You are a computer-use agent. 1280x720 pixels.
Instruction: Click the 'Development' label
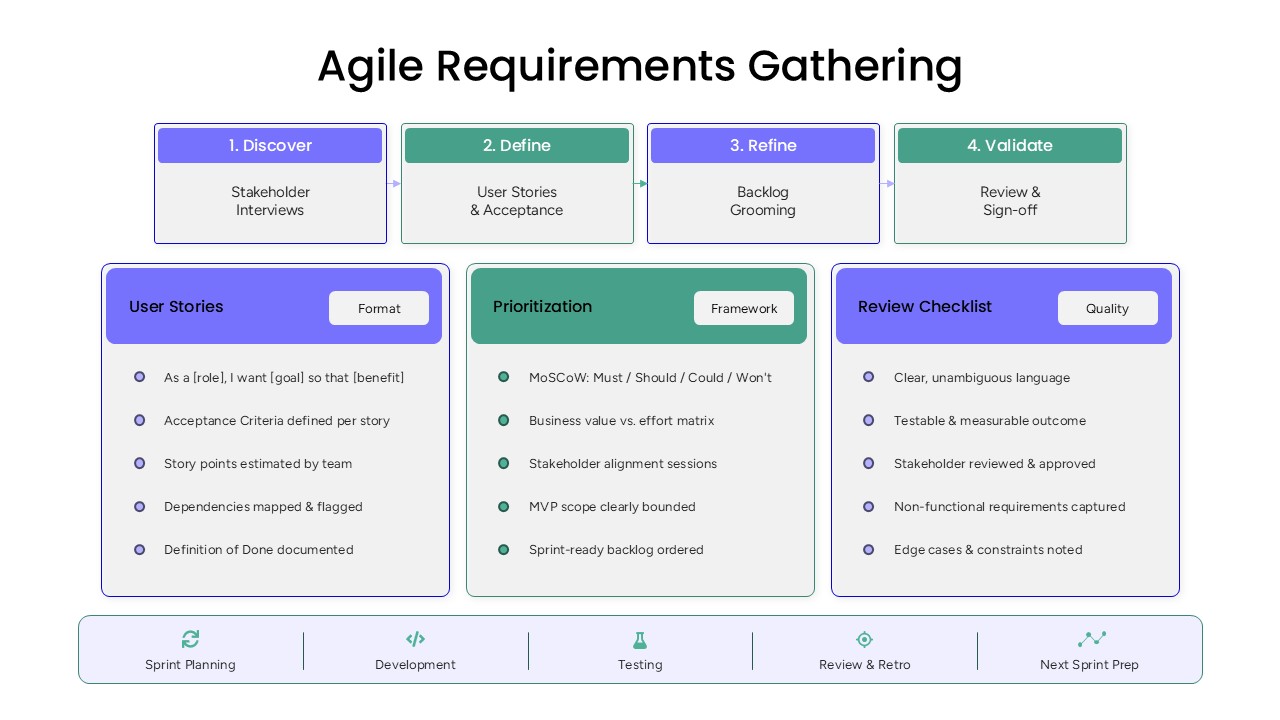415,665
